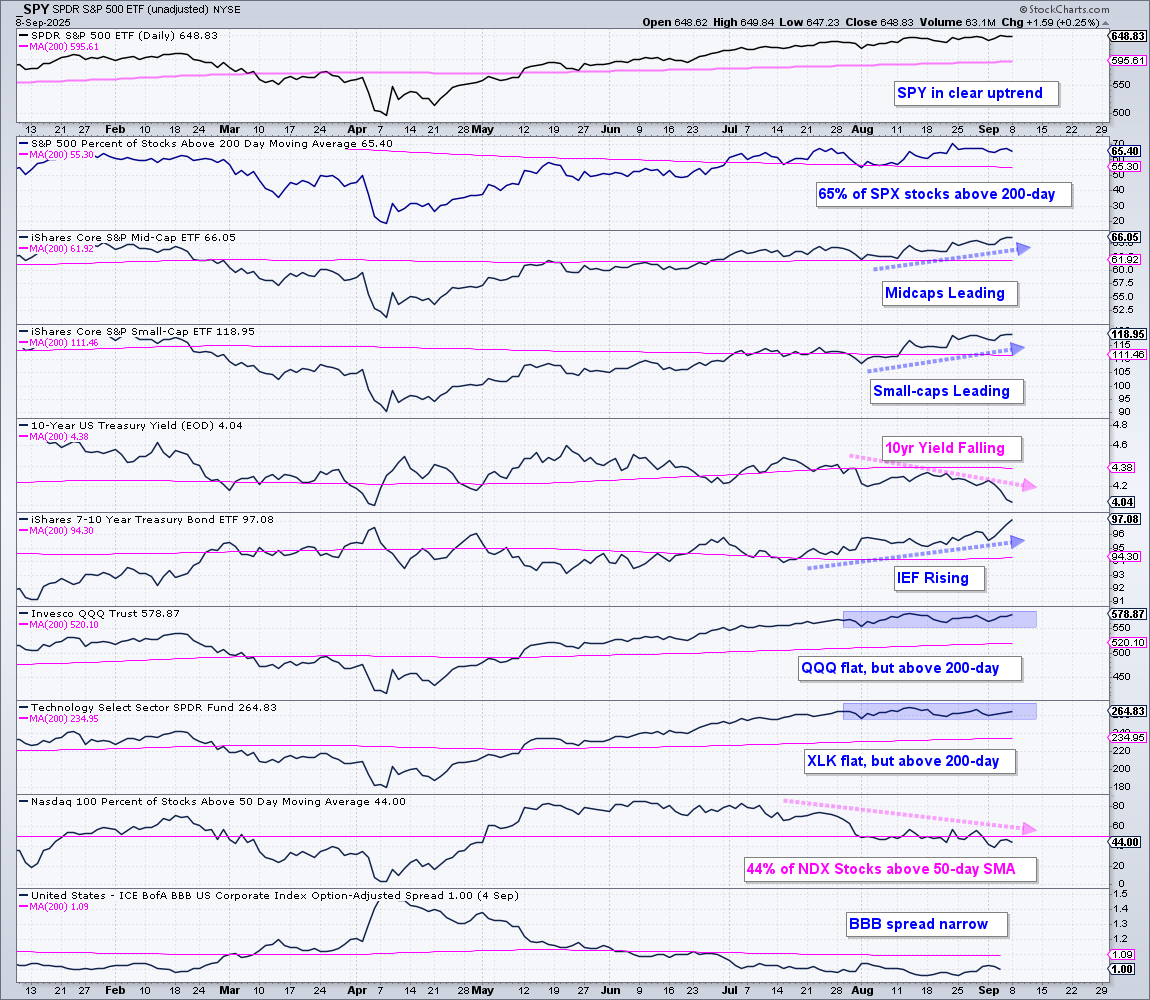This screenshot has height=1000, width=1150.
Task: Click the 578.87 price tag on right axis
Action: 1127,614
